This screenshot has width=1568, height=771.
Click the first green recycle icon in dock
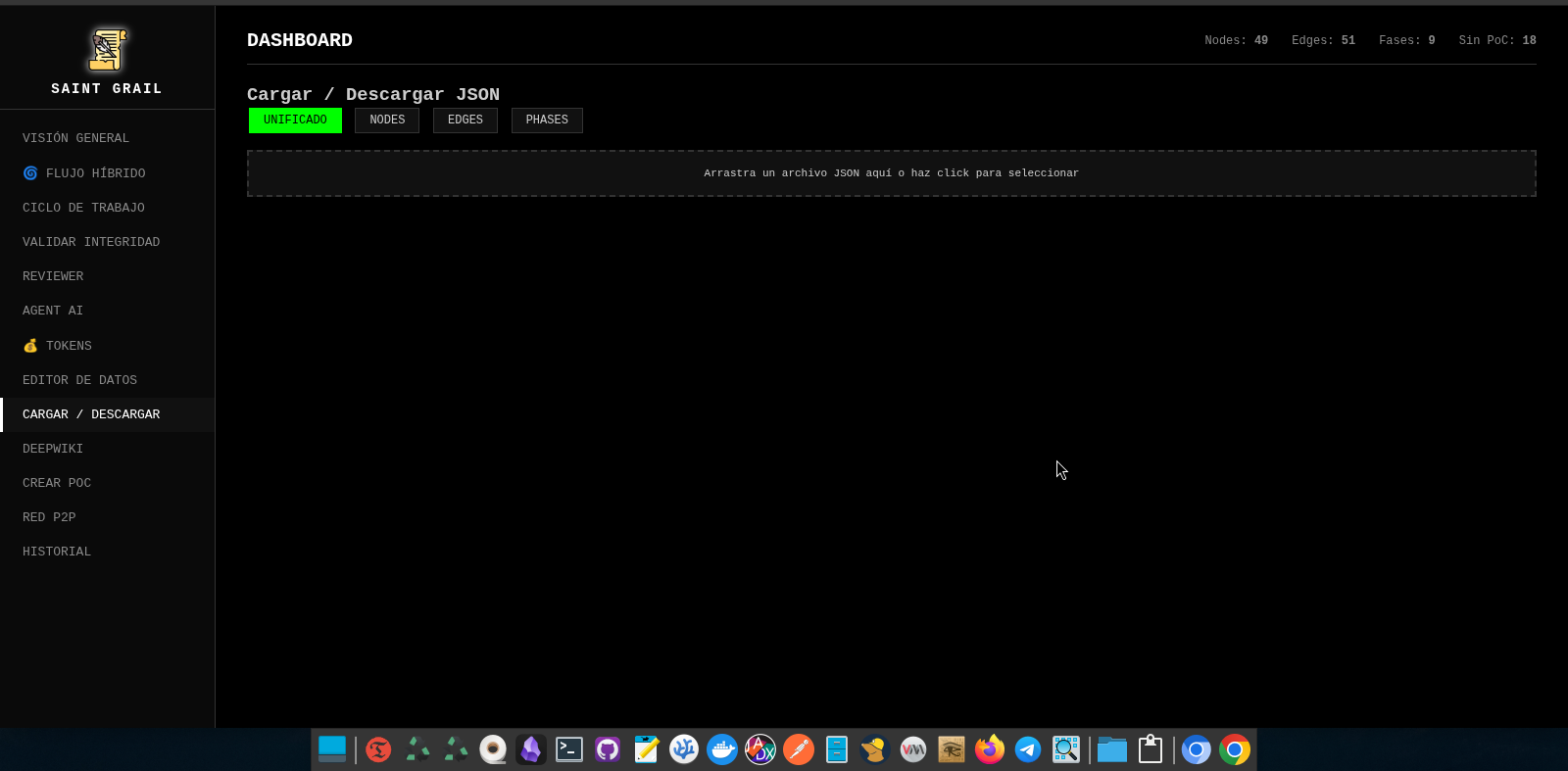coord(417,749)
